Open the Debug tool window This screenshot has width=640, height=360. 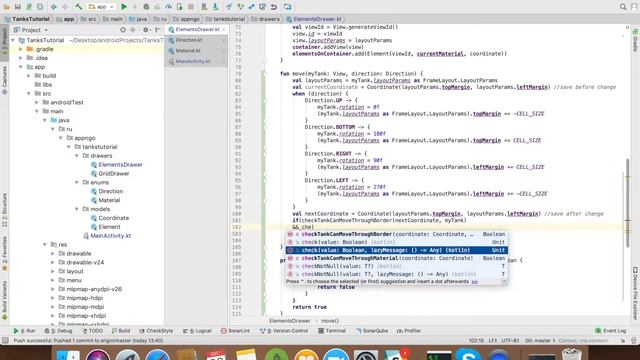click(x=58, y=331)
